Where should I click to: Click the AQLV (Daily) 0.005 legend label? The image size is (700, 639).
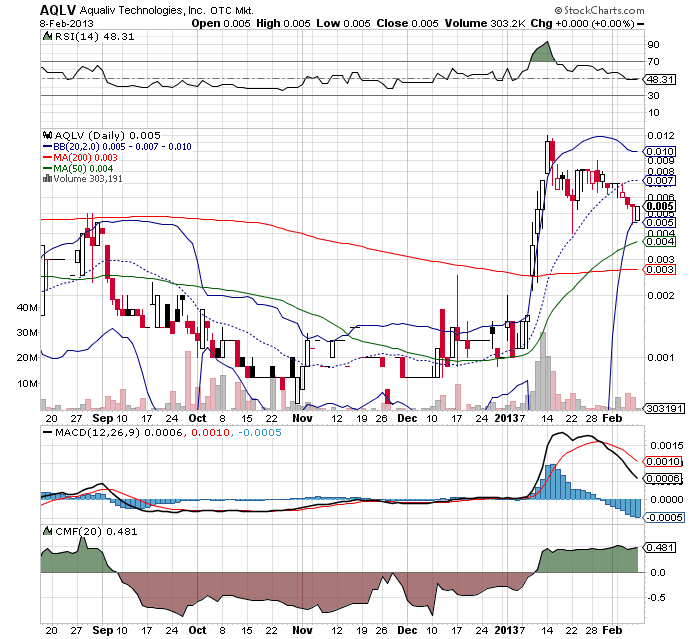coord(107,135)
